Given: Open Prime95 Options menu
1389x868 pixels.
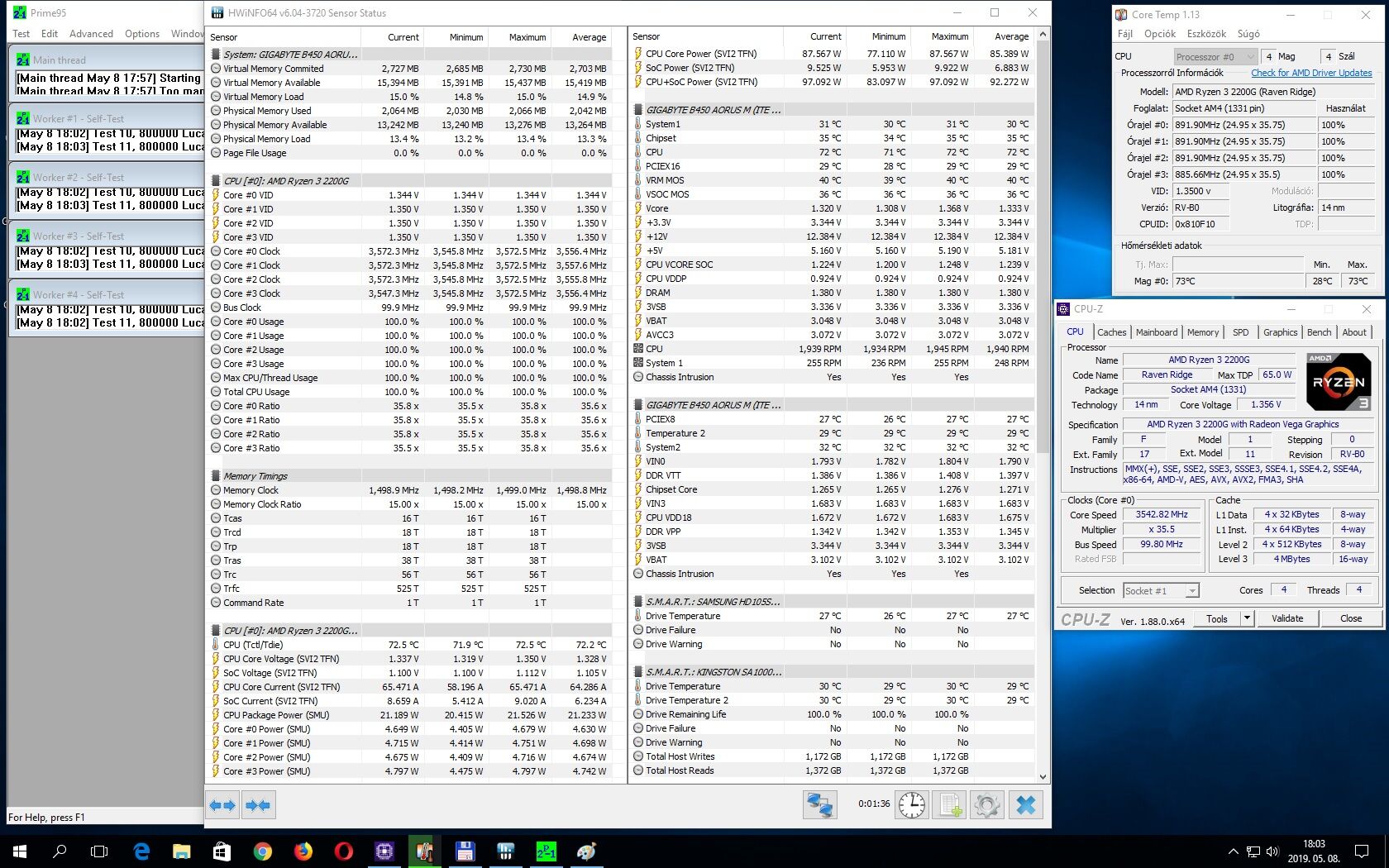Looking at the screenshot, I should click(142, 34).
